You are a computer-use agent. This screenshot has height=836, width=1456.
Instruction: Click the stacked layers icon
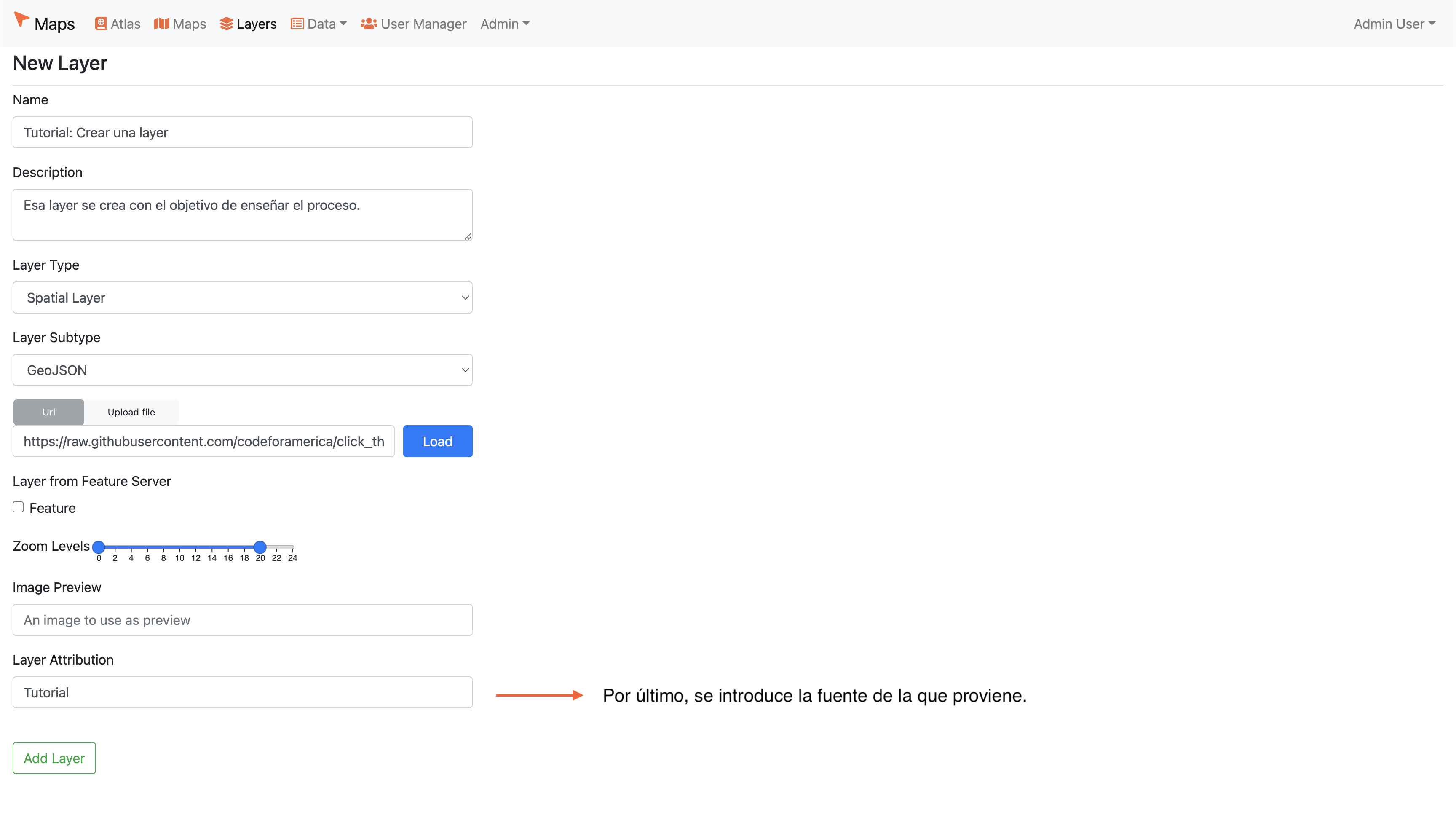pos(226,24)
